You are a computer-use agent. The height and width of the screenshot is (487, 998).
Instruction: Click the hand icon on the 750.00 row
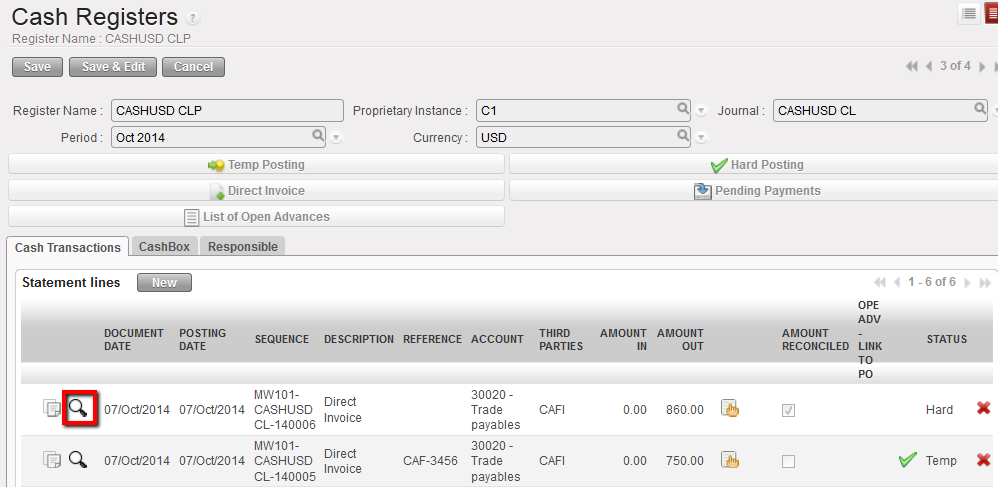pos(730,460)
